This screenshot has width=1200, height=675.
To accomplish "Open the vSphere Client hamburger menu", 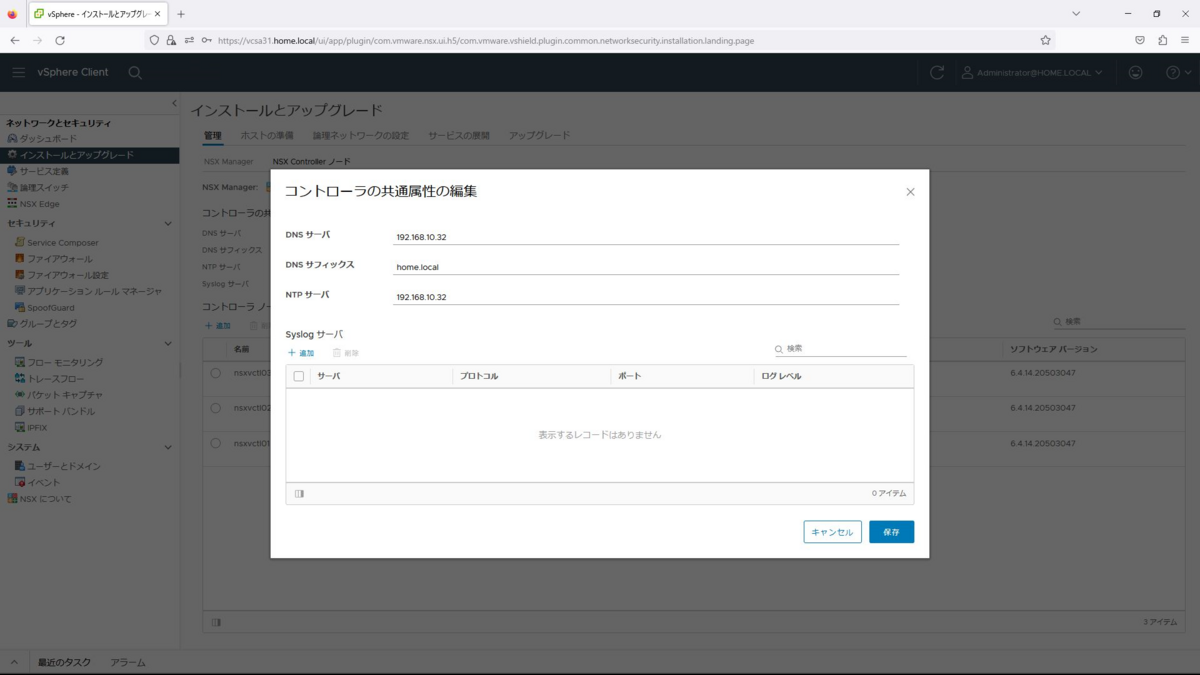I will click(x=19, y=72).
